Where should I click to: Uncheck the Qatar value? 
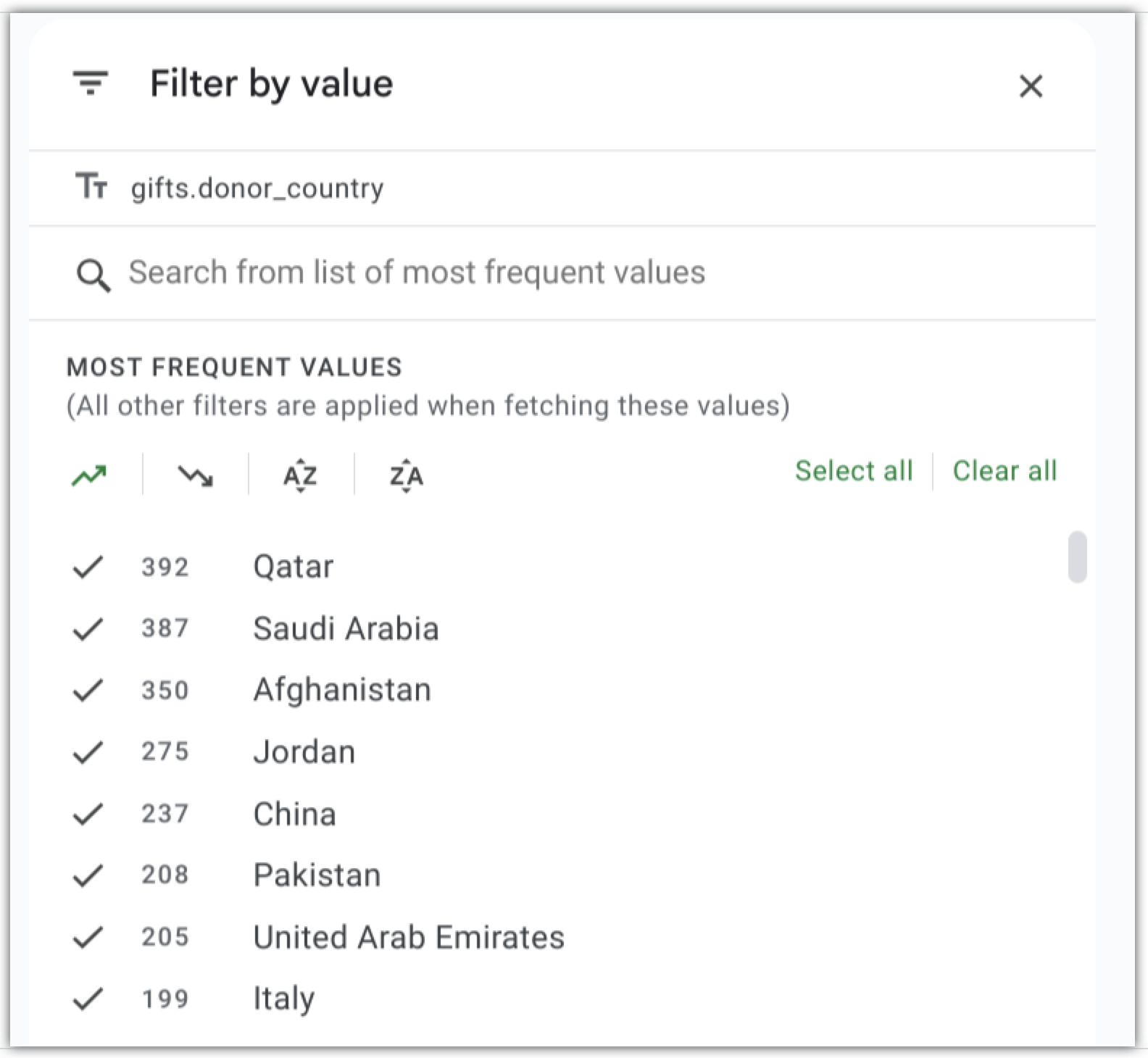[88, 567]
